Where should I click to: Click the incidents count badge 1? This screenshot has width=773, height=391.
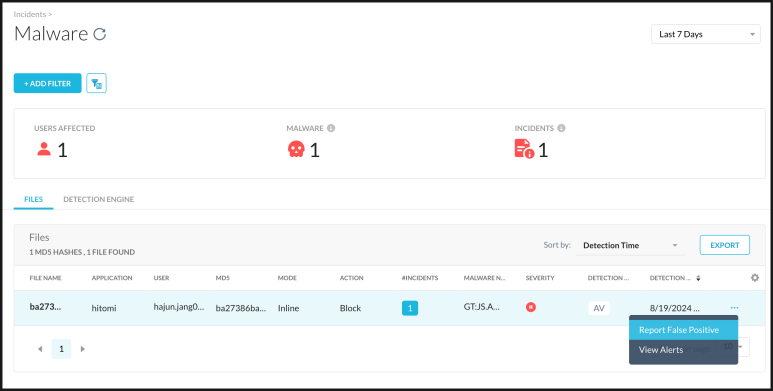(410, 308)
